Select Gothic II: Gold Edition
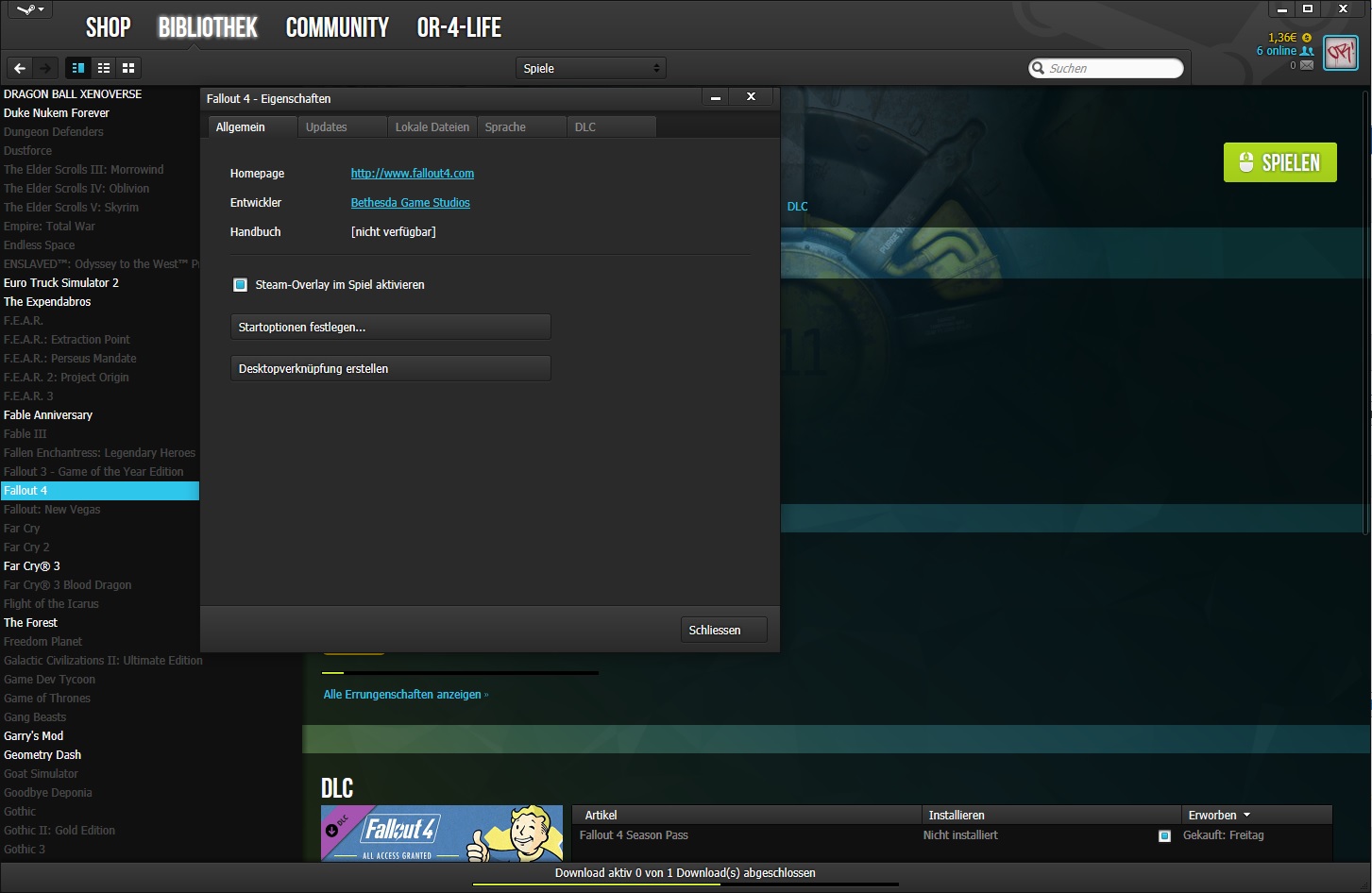1372x893 pixels. pyautogui.click(x=59, y=831)
